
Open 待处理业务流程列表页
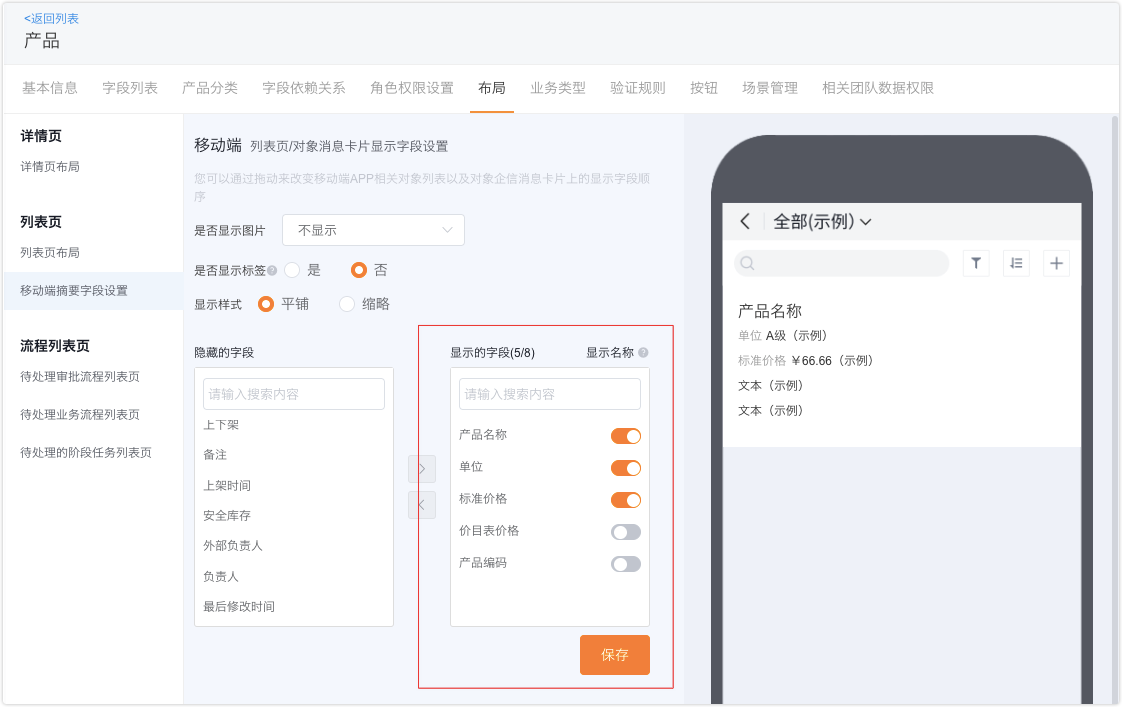coord(79,414)
